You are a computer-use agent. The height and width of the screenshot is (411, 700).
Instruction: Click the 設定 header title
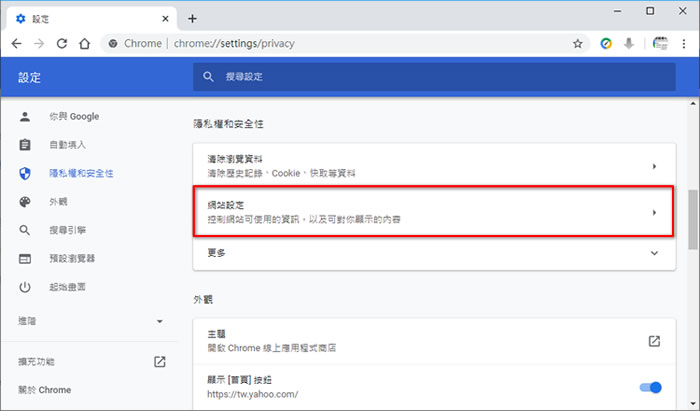click(29, 78)
